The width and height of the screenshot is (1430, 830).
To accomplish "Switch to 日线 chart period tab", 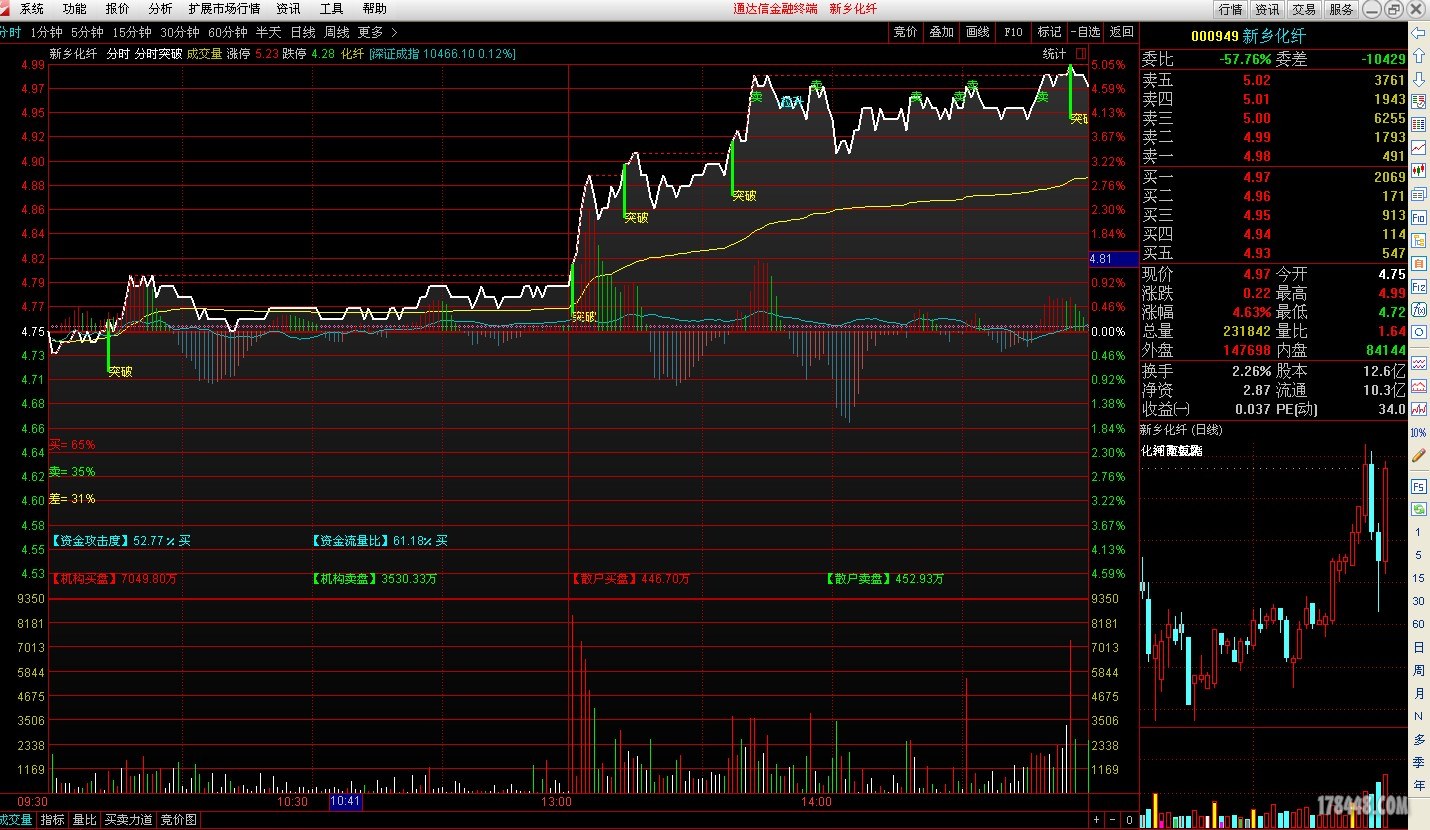I will pos(303,32).
